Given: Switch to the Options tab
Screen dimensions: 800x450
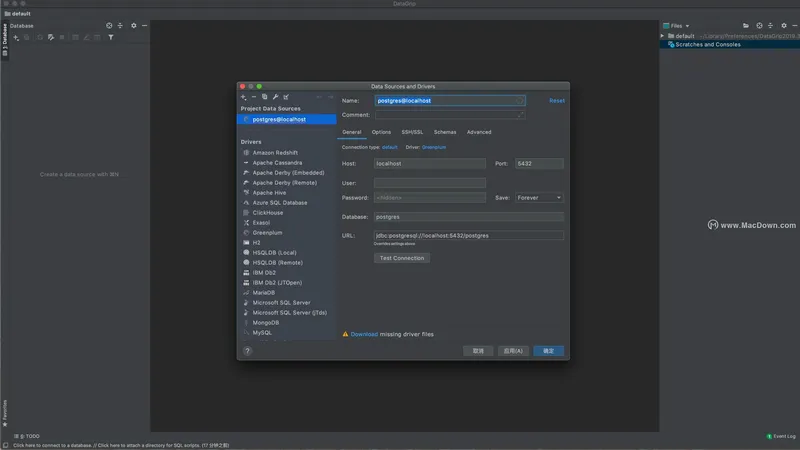Looking at the screenshot, I should point(381,132).
